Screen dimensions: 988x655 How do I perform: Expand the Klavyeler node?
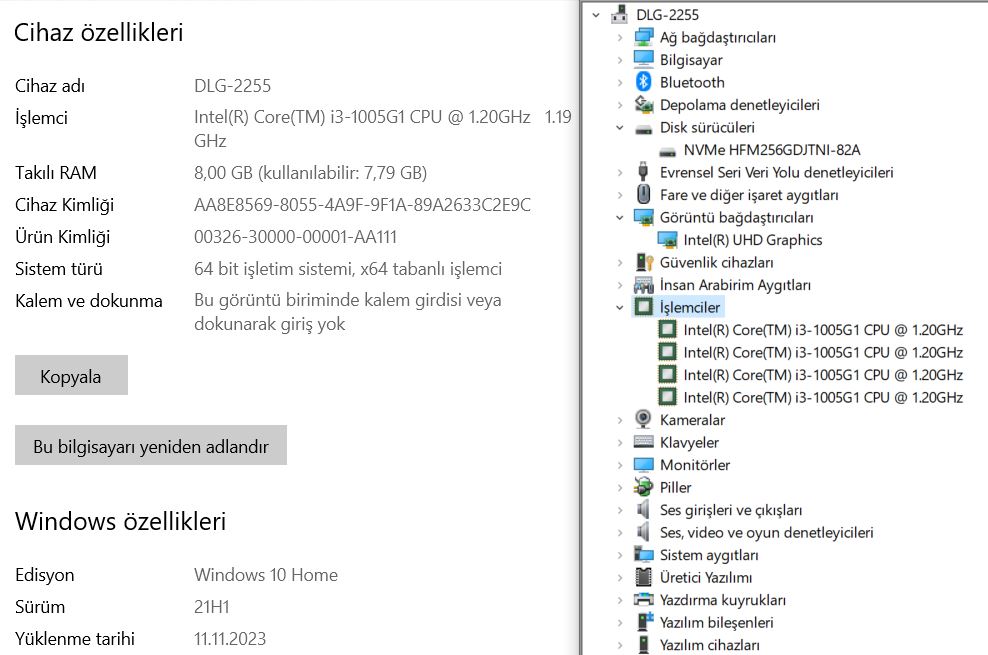pos(620,443)
